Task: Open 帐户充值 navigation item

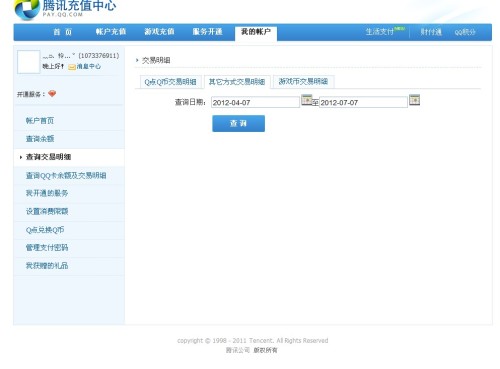Action: (x=111, y=32)
